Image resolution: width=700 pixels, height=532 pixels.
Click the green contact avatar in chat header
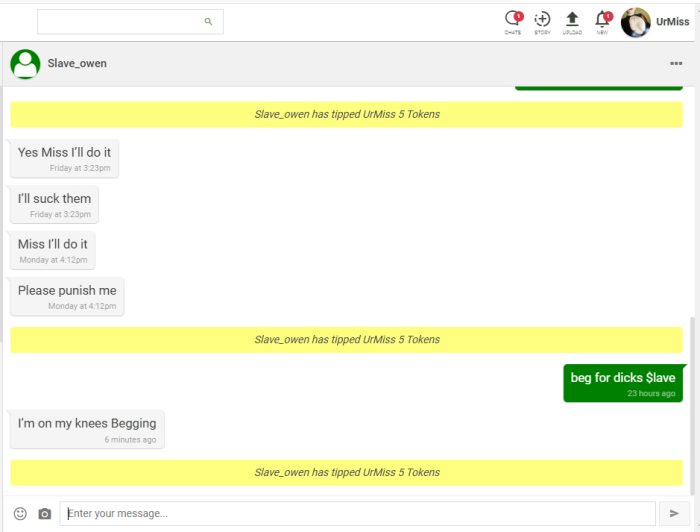[25, 64]
